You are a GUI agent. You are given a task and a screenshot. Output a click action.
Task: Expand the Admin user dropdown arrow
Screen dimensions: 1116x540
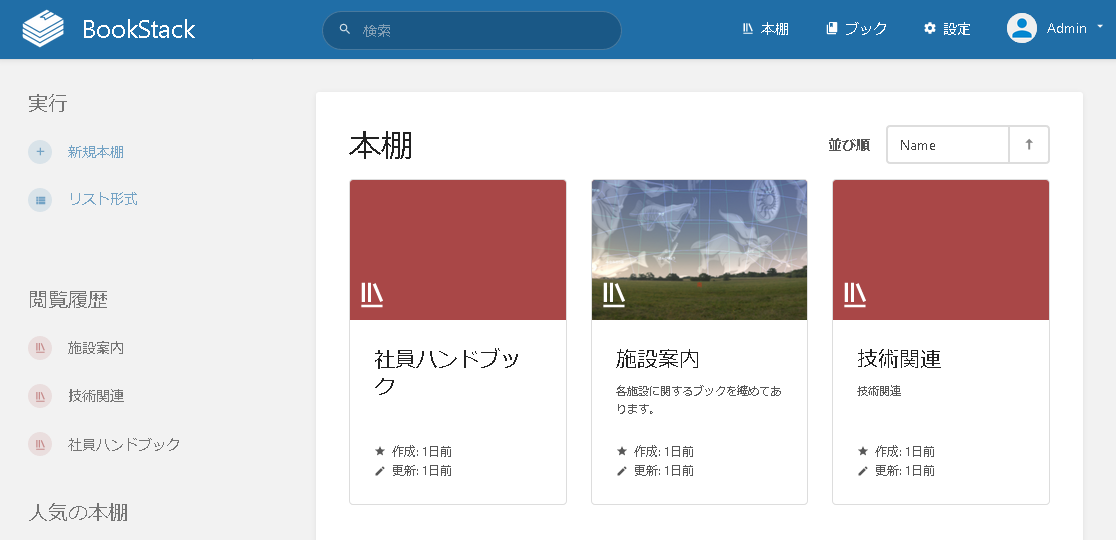[1100, 26]
